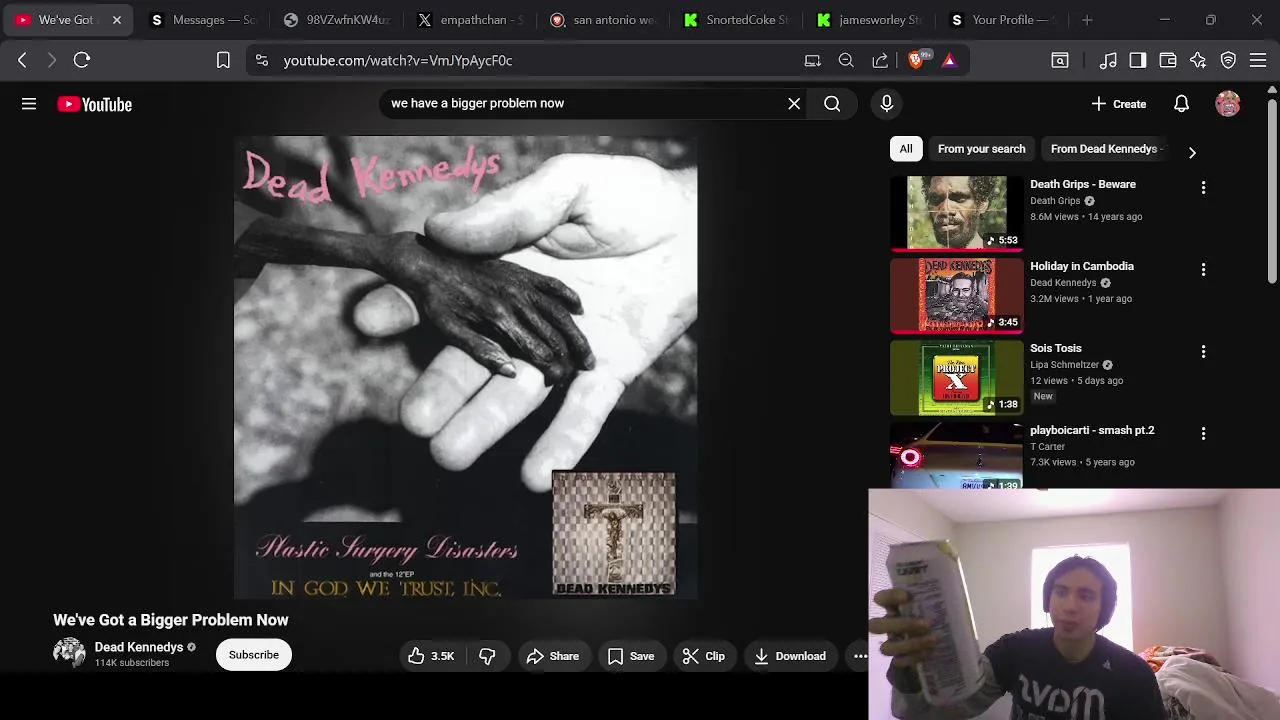1280x720 pixels.
Task: Open Lipa Schmeltzer channel link
Action: pyautogui.click(x=1064, y=365)
